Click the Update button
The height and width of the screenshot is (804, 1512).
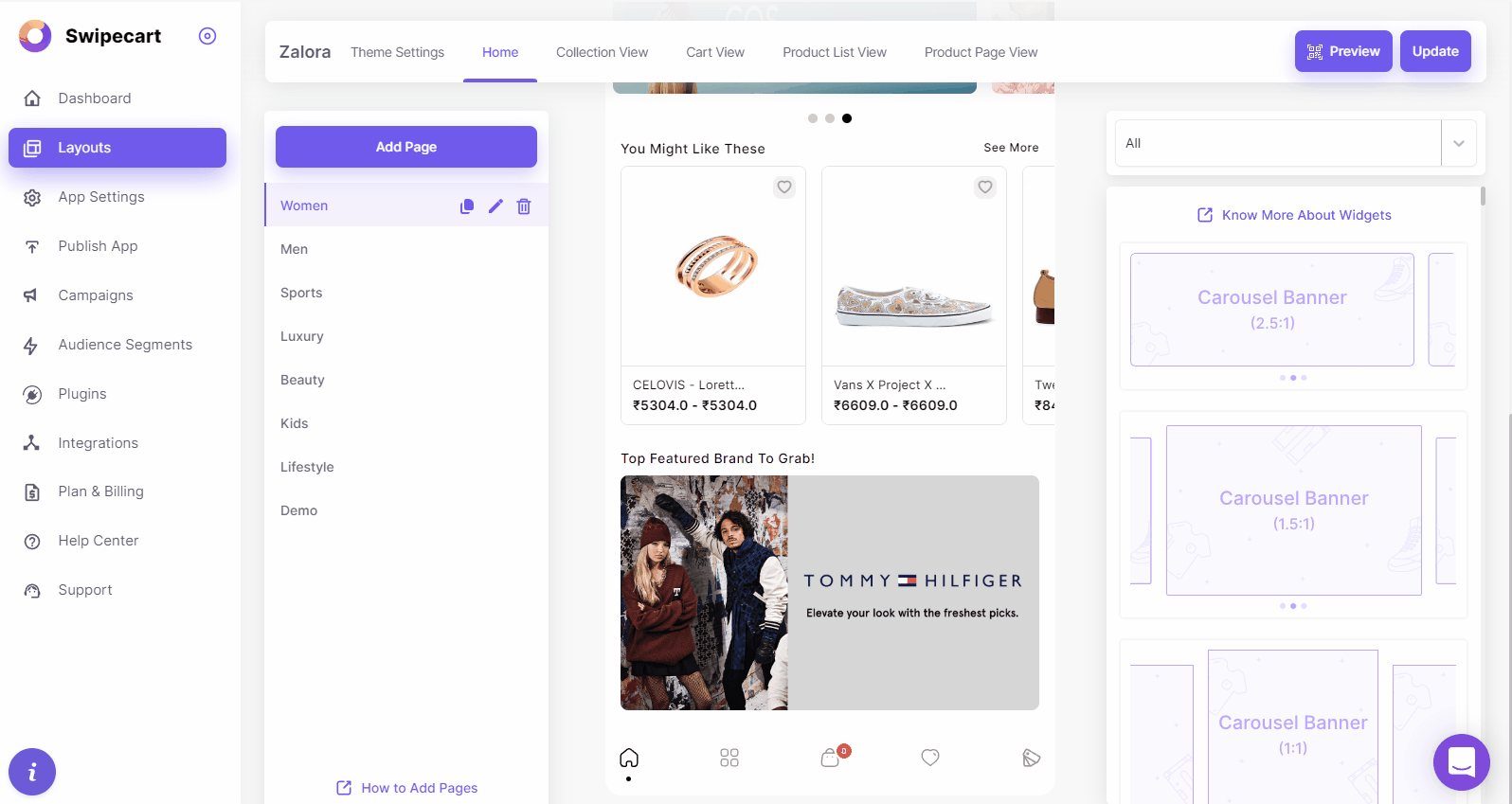1435,51
